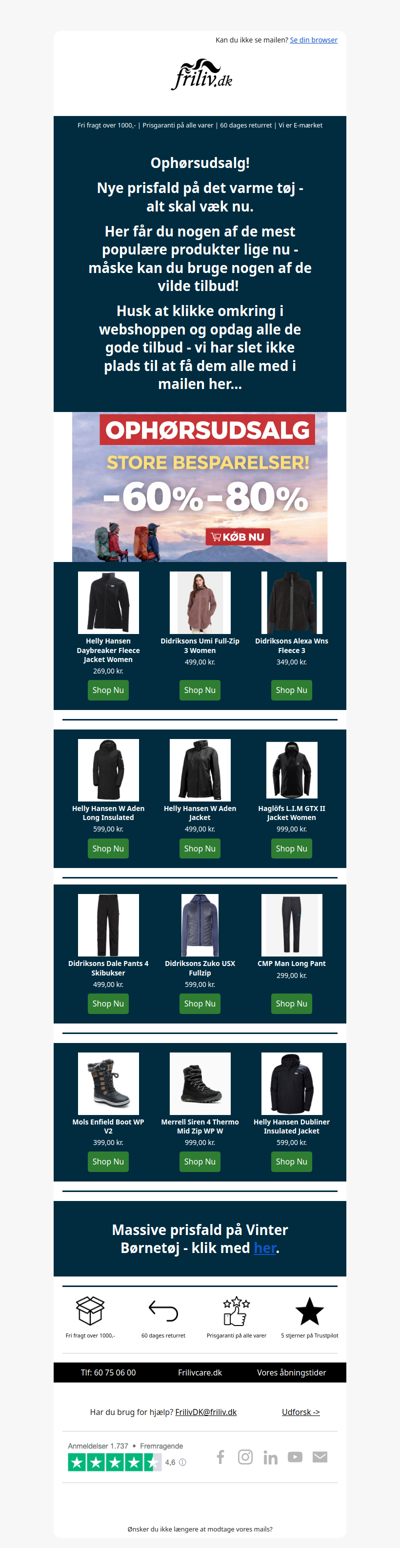Click the 'Udforsk ->' link

(x=301, y=1412)
